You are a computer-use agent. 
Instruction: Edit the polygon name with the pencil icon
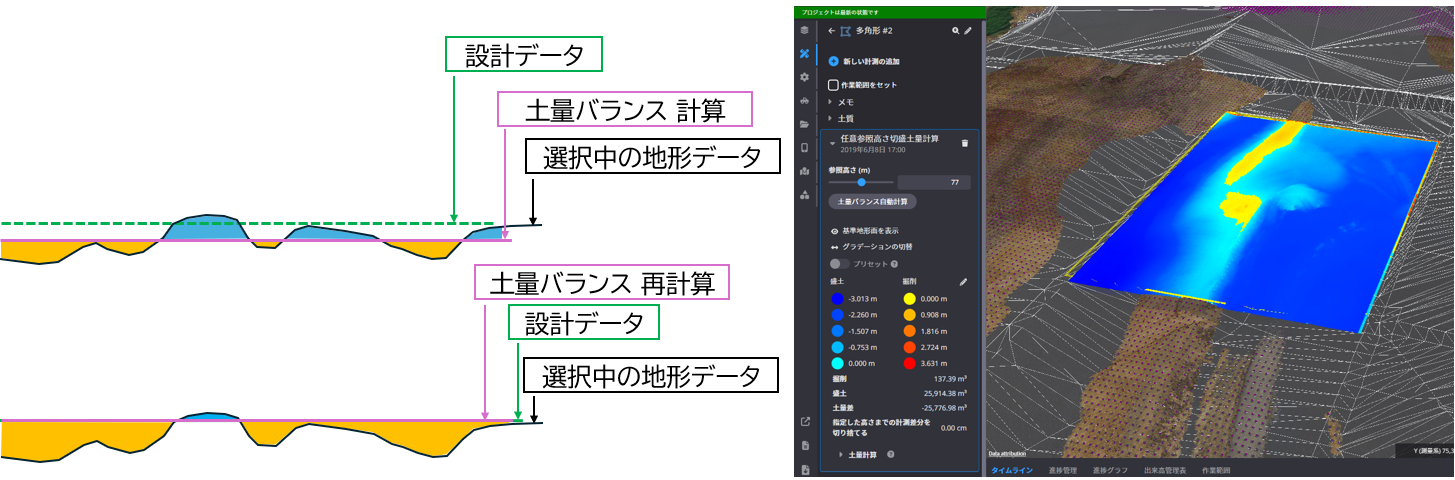(x=967, y=31)
